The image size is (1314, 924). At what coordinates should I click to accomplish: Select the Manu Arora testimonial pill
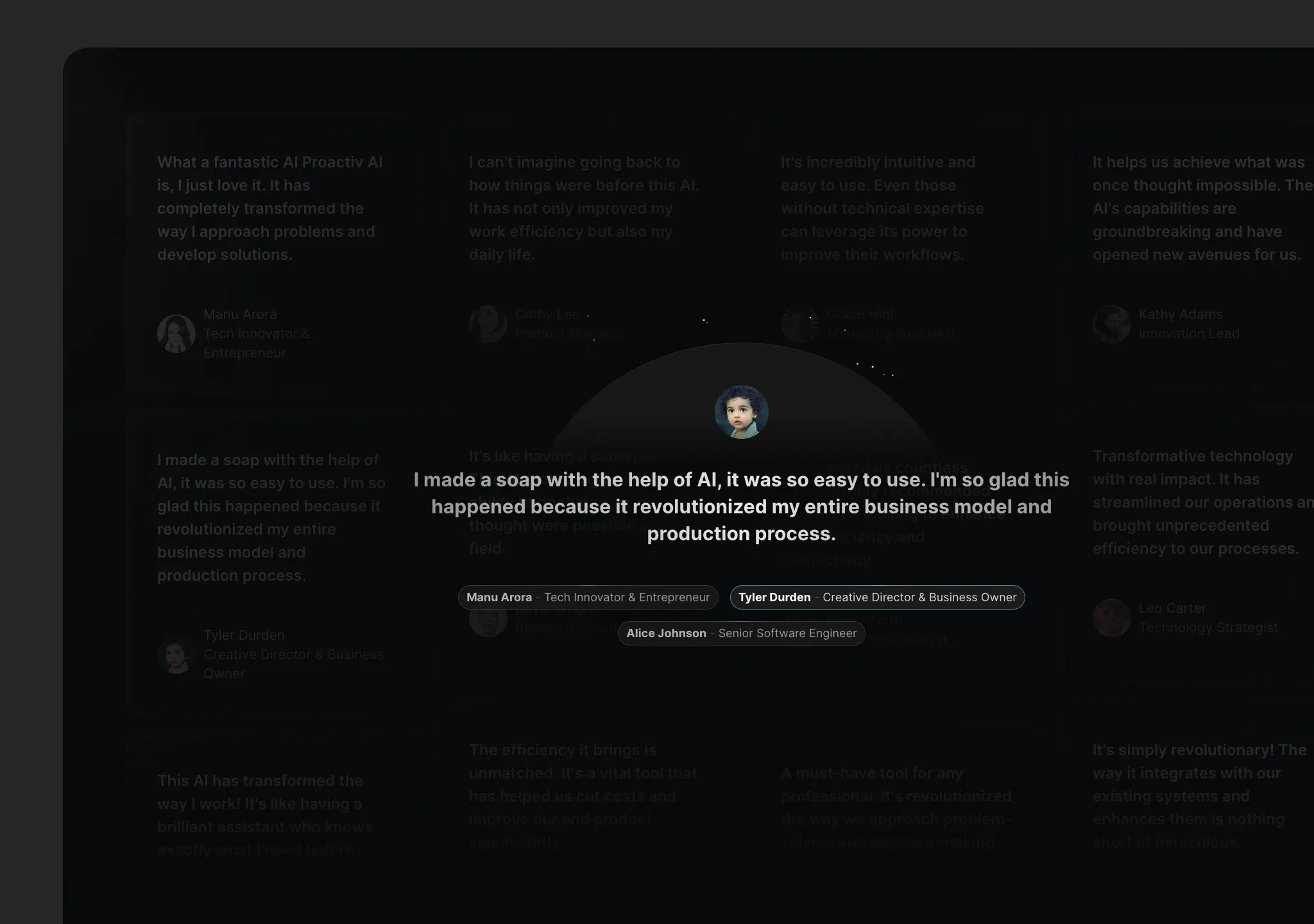coord(588,597)
